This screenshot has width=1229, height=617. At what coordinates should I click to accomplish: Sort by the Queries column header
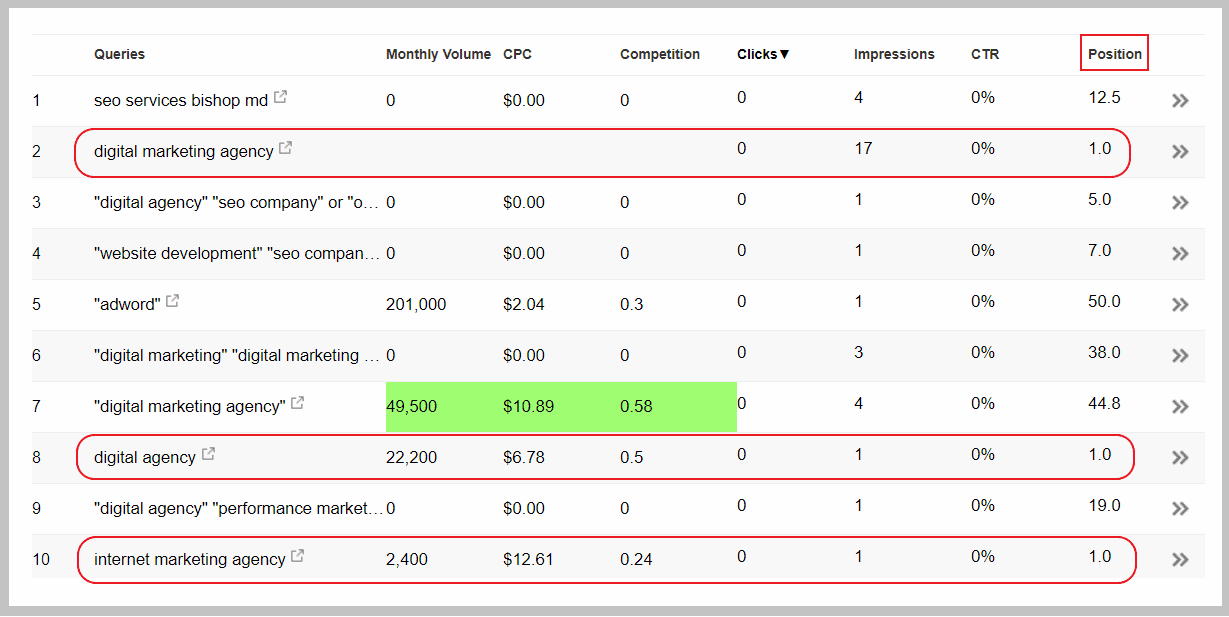(119, 54)
